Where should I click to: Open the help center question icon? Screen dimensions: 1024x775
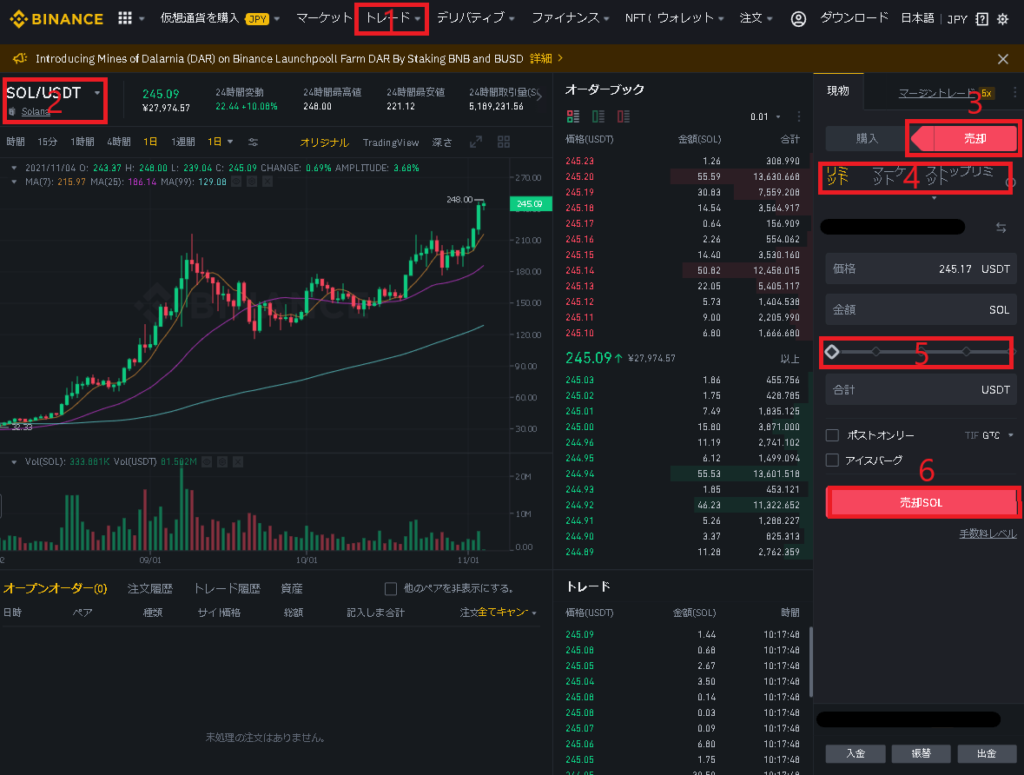982,19
